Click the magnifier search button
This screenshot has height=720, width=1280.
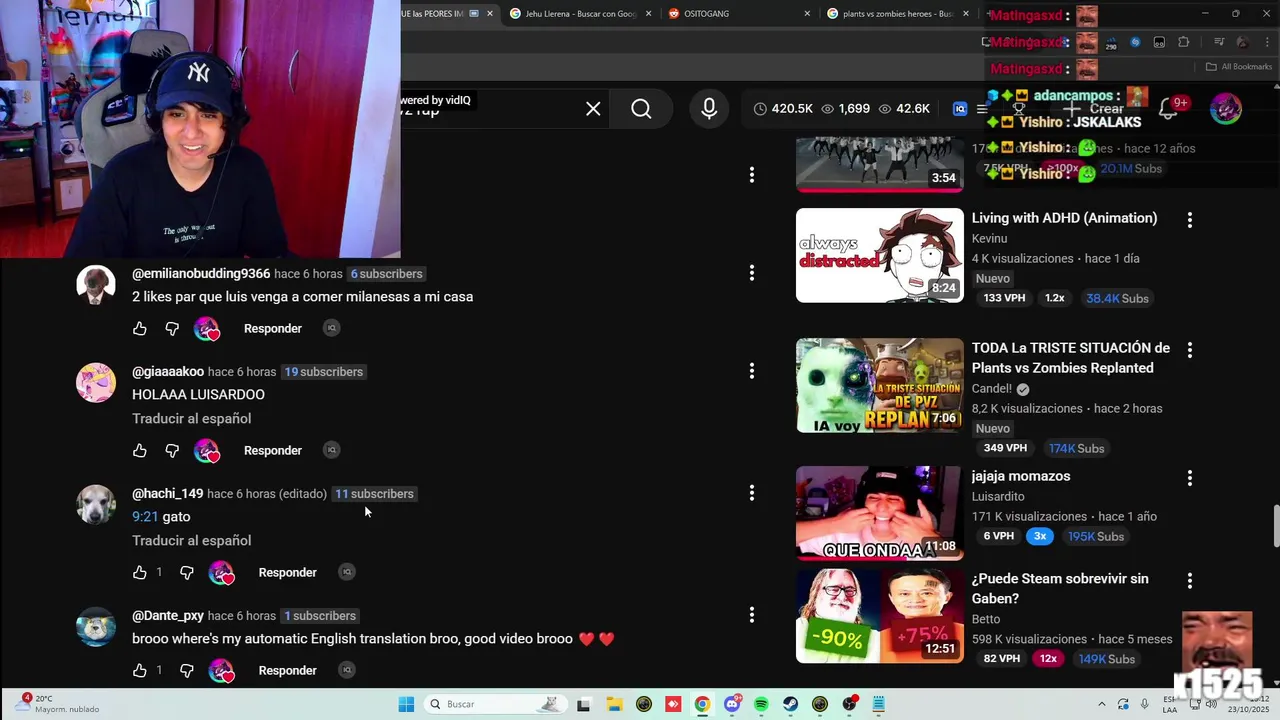point(641,109)
